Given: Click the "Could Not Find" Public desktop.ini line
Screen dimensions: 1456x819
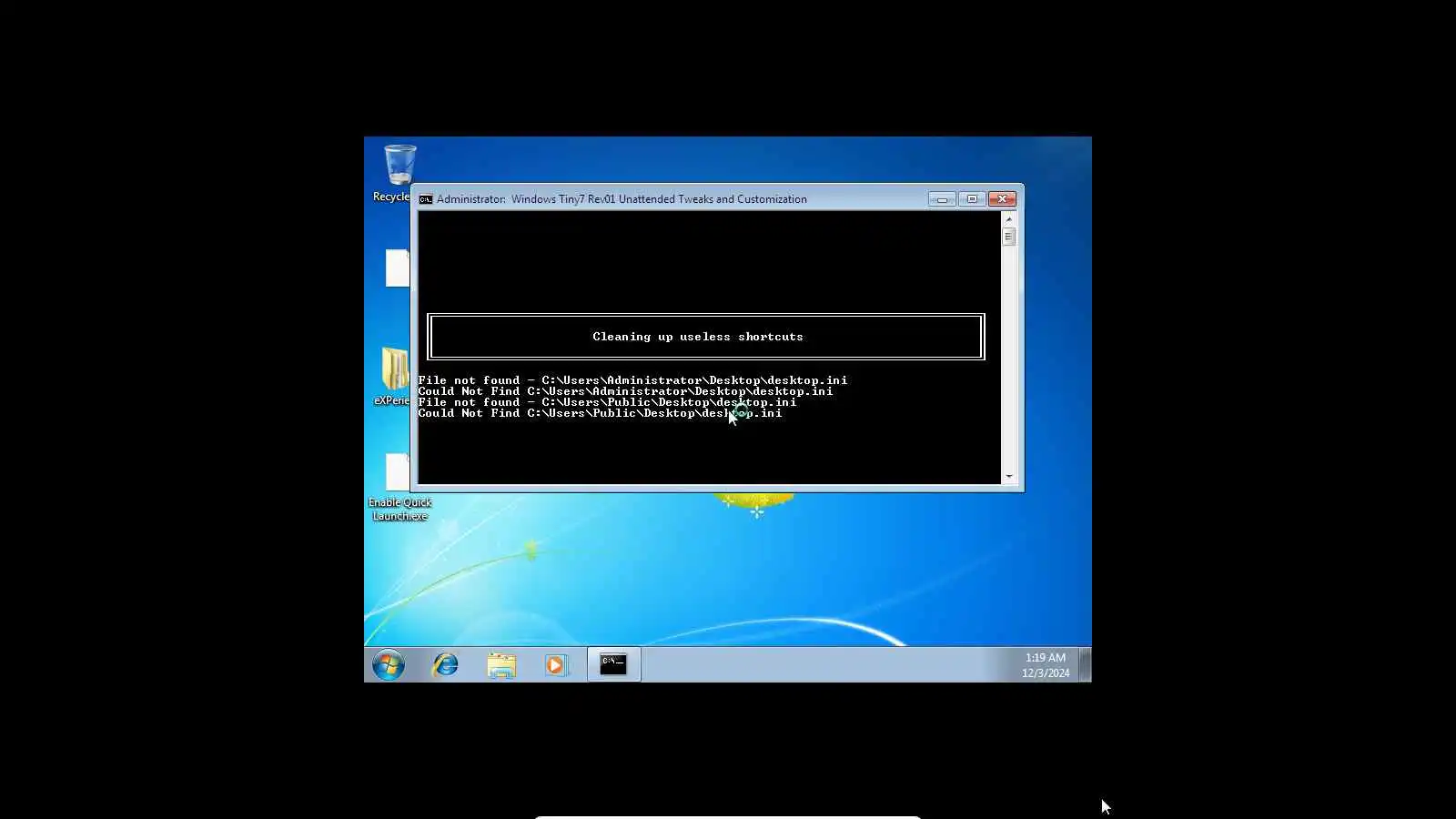Looking at the screenshot, I should click(600, 413).
